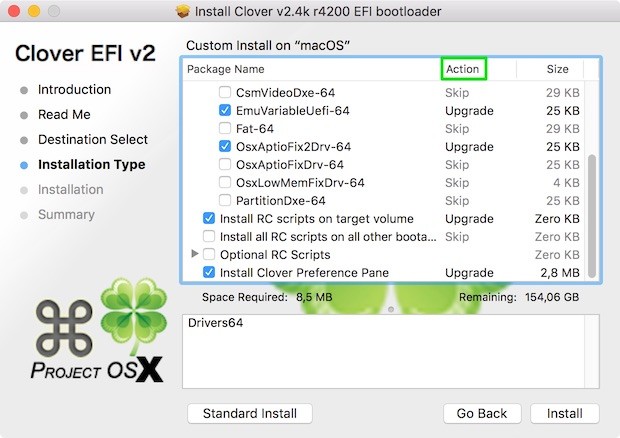Click the Clover installer package icon in title bar
Screen dimensions: 620x438
point(181,11)
